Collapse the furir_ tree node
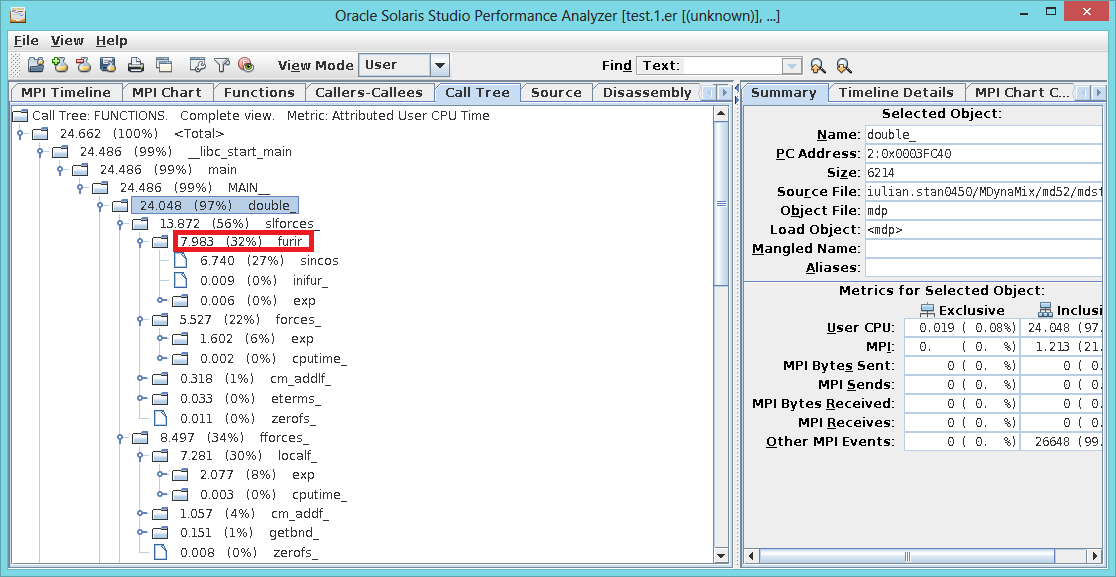The width and height of the screenshot is (1116, 577). [142, 242]
